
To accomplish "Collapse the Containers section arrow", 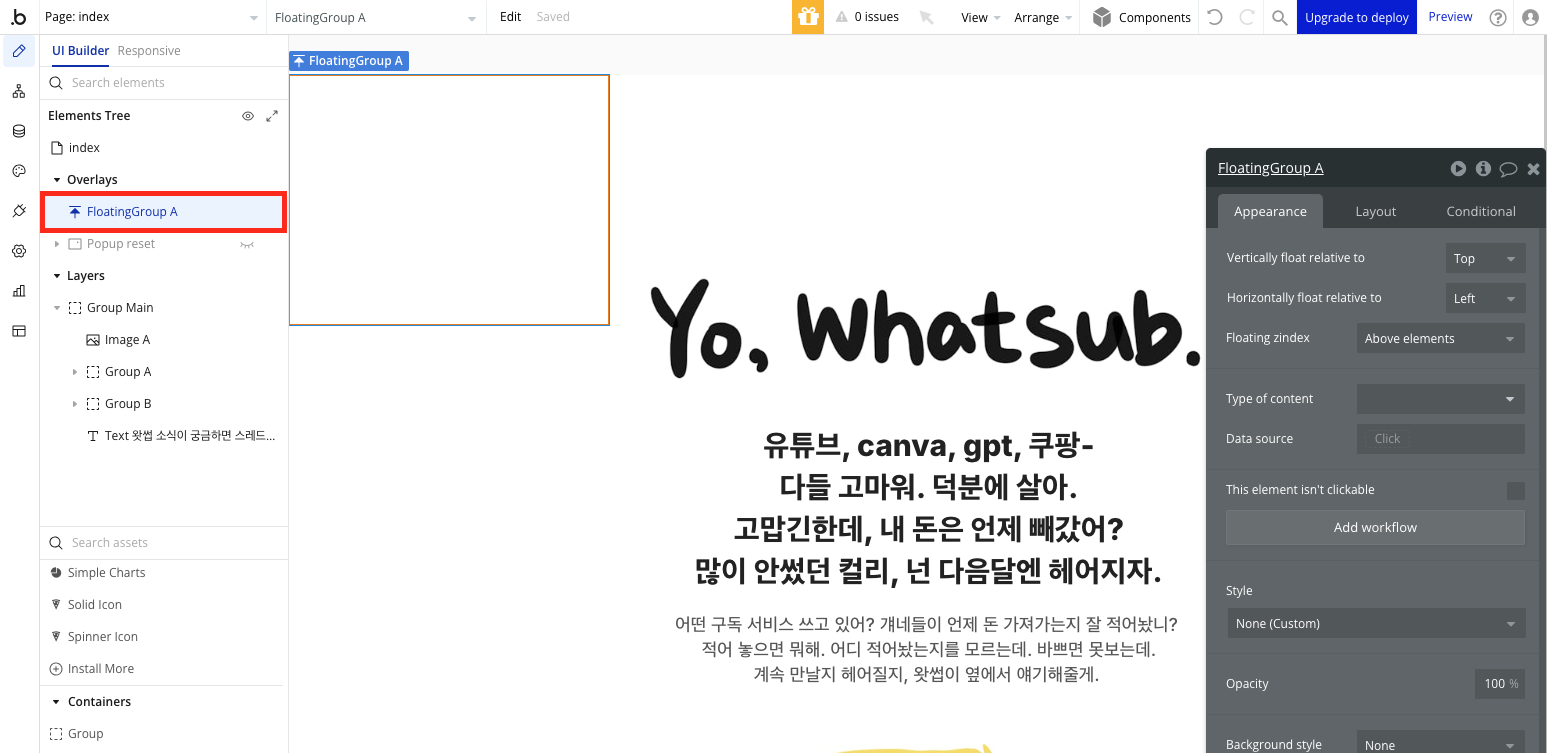I will 57,702.
